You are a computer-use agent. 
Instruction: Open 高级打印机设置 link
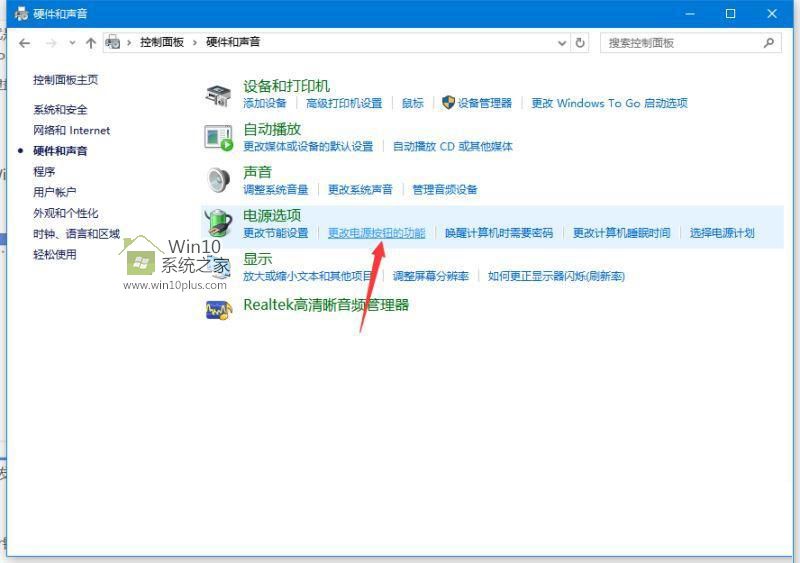(344, 103)
